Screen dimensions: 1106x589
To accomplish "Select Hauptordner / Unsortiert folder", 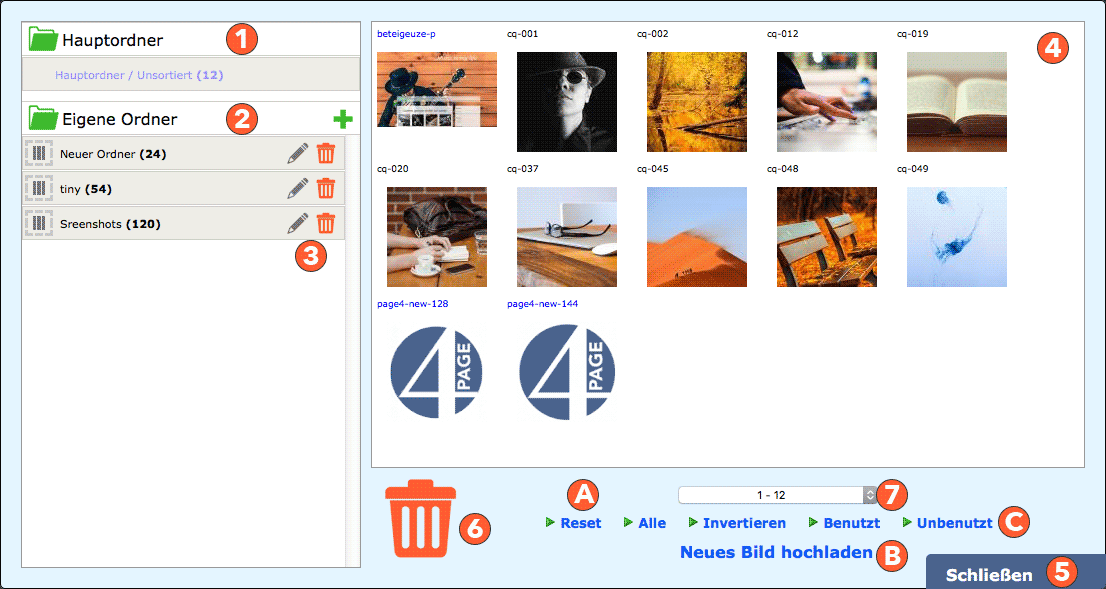I will point(139,75).
